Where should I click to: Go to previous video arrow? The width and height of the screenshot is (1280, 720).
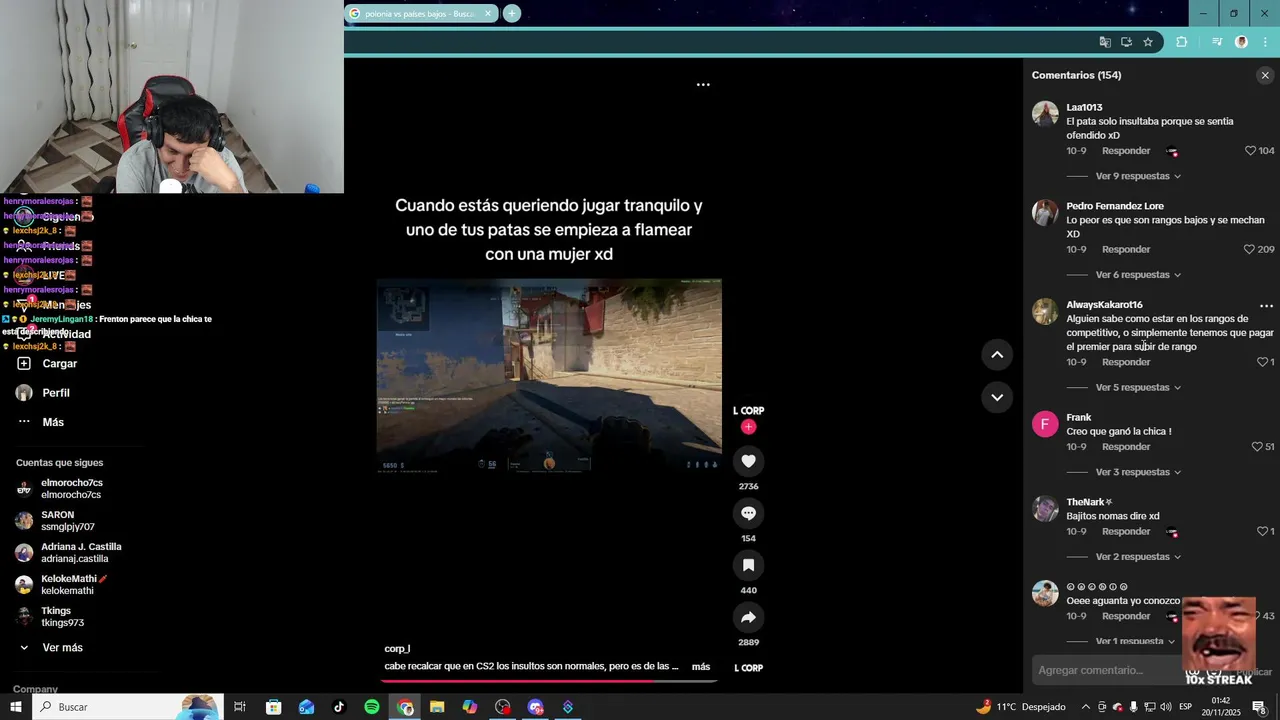997,354
